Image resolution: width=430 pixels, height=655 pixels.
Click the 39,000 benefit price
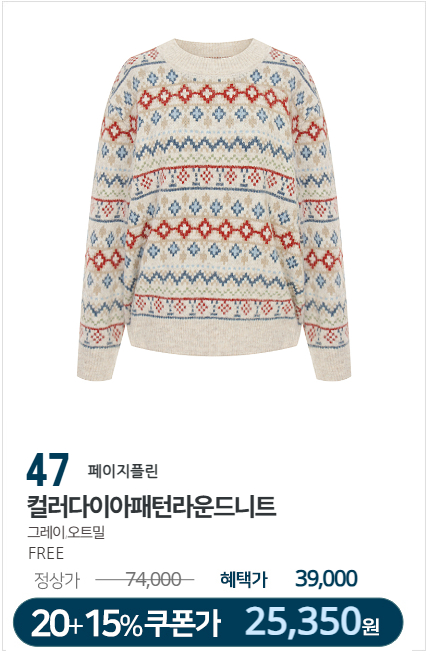pyautogui.click(x=326, y=579)
